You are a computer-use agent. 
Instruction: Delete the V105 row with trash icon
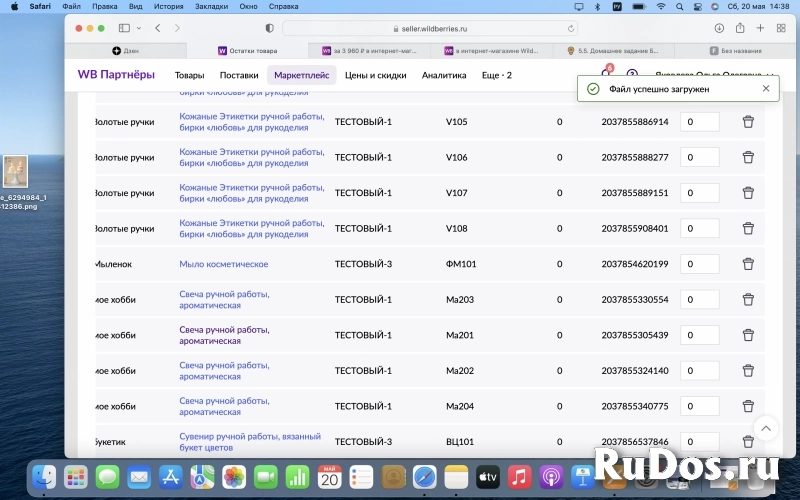pos(748,122)
